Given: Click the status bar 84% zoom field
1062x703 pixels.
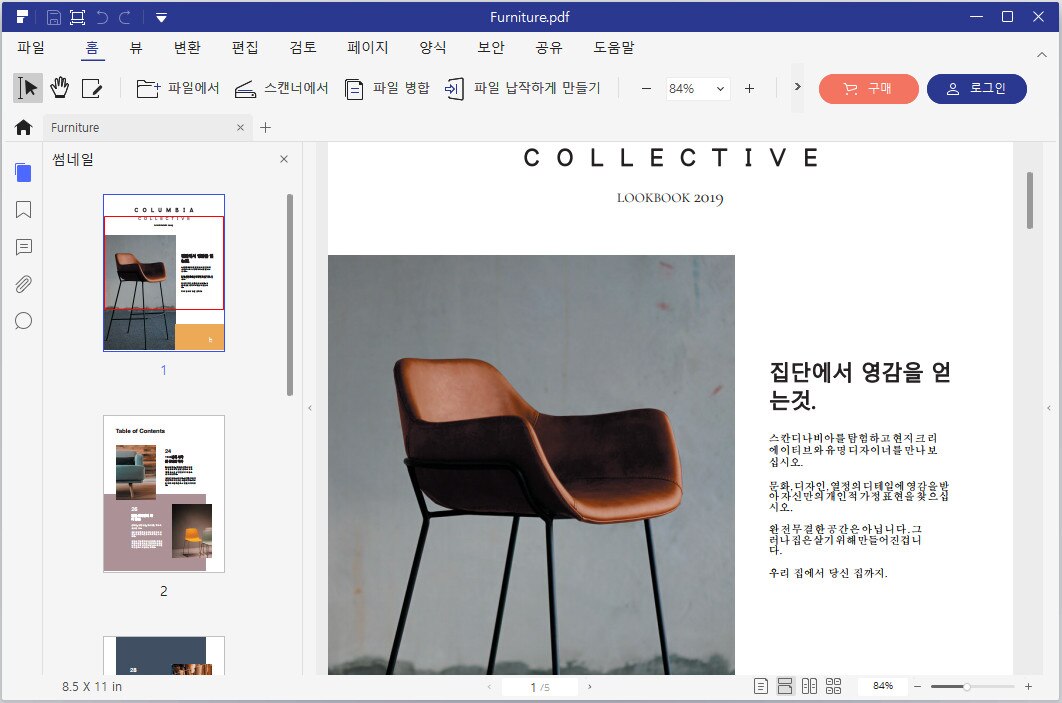Looking at the screenshot, I should [883, 686].
